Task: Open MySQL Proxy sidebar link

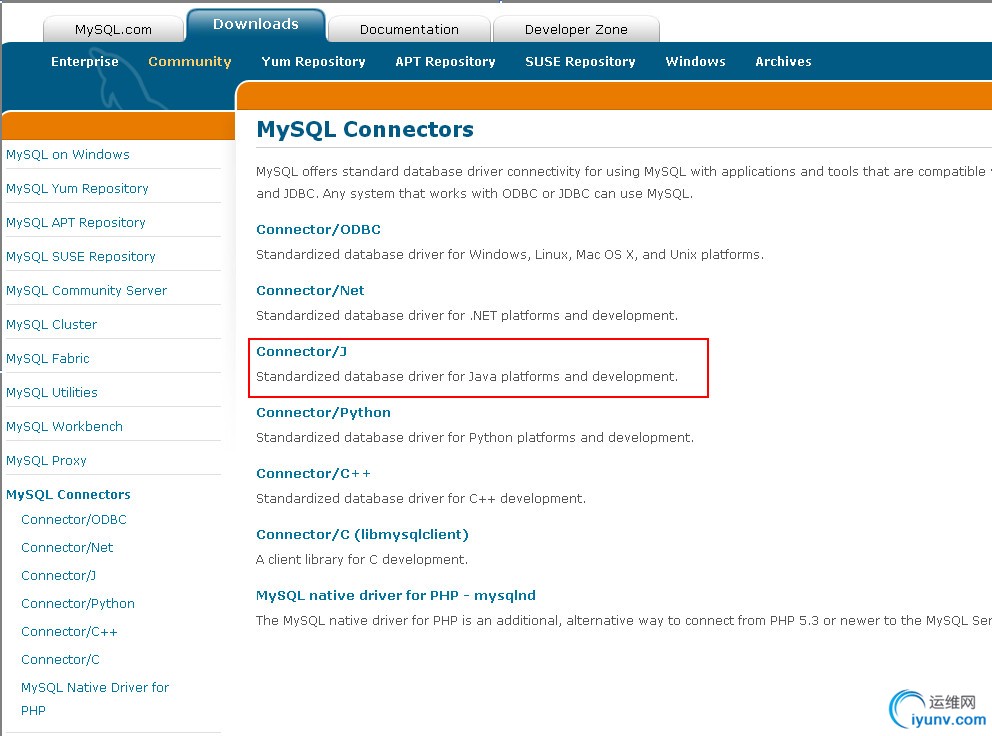Action: pyautogui.click(x=46, y=461)
